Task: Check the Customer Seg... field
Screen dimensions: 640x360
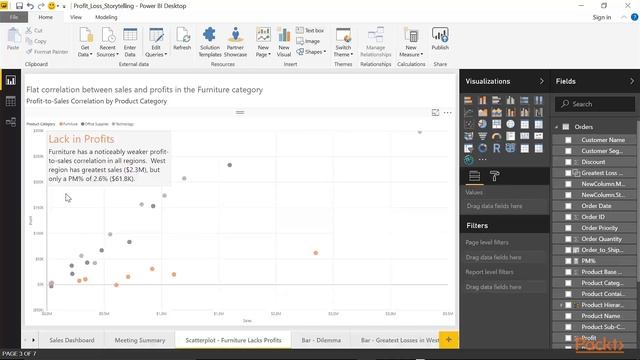Action: 568,151
